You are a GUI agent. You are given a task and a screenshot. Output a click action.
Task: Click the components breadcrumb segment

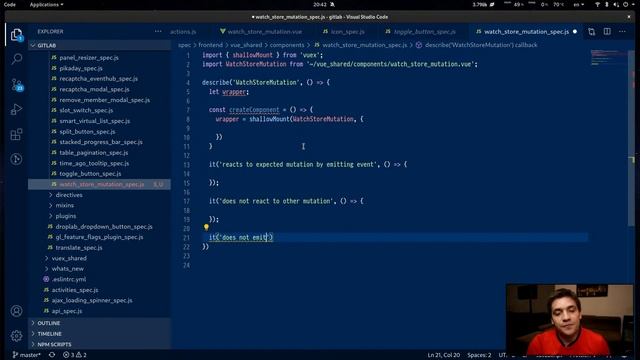click(x=287, y=45)
